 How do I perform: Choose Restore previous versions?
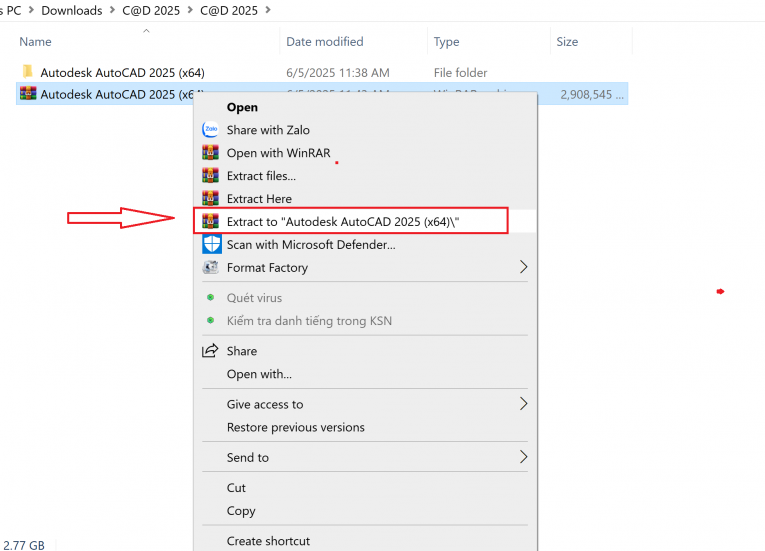[296, 427]
